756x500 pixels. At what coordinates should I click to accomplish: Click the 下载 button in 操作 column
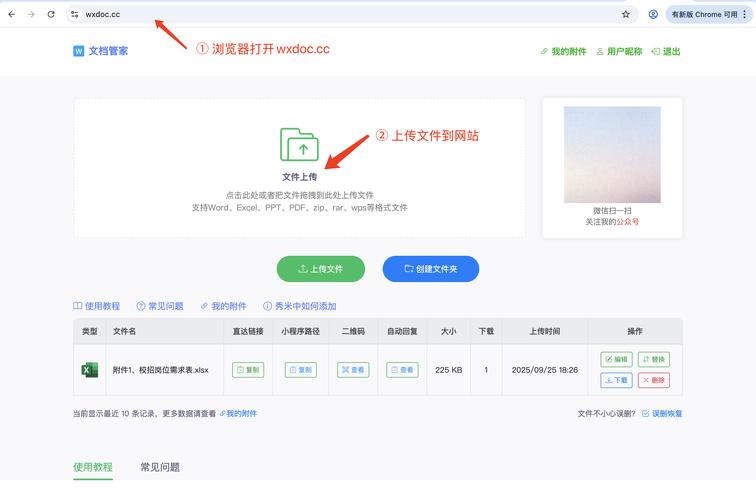click(617, 380)
